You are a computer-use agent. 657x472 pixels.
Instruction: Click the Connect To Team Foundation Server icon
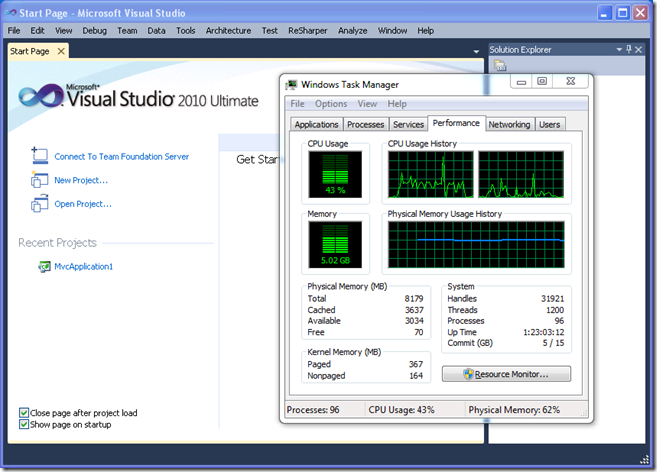(x=40, y=156)
